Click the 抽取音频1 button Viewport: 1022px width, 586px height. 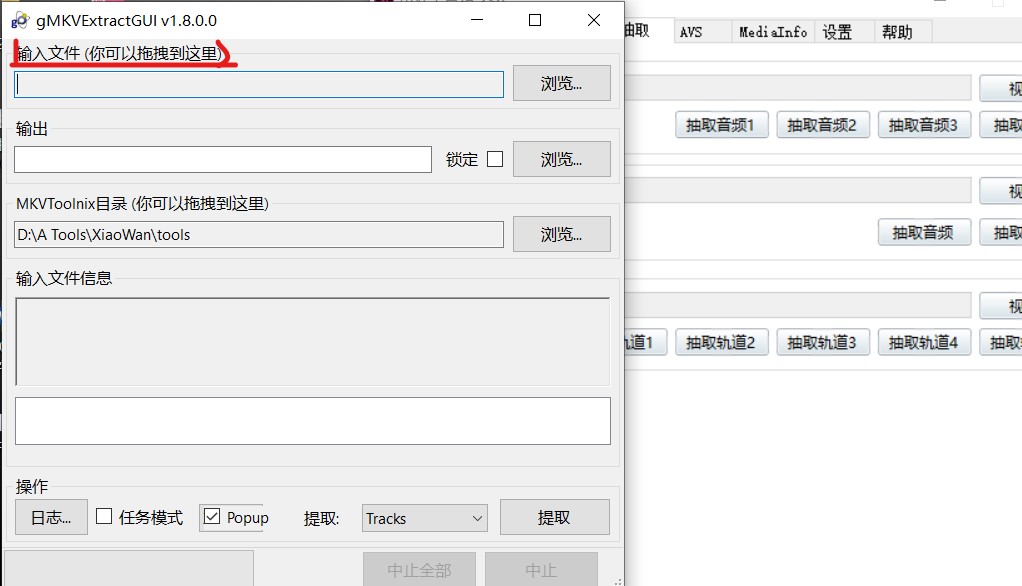coord(721,124)
